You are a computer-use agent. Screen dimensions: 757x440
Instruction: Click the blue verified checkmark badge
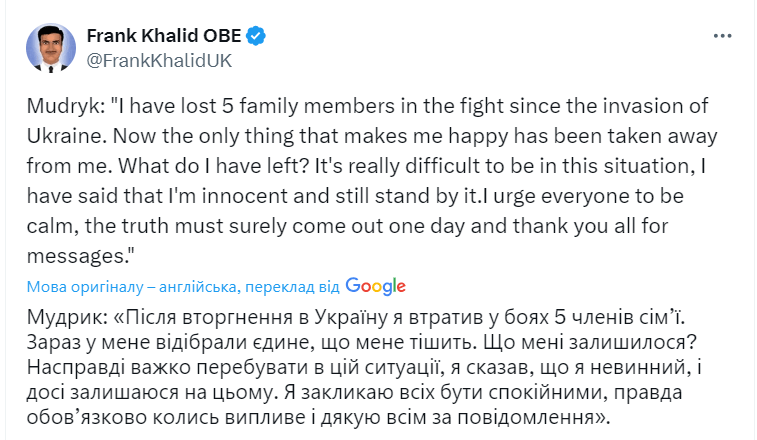pos(256,36)
